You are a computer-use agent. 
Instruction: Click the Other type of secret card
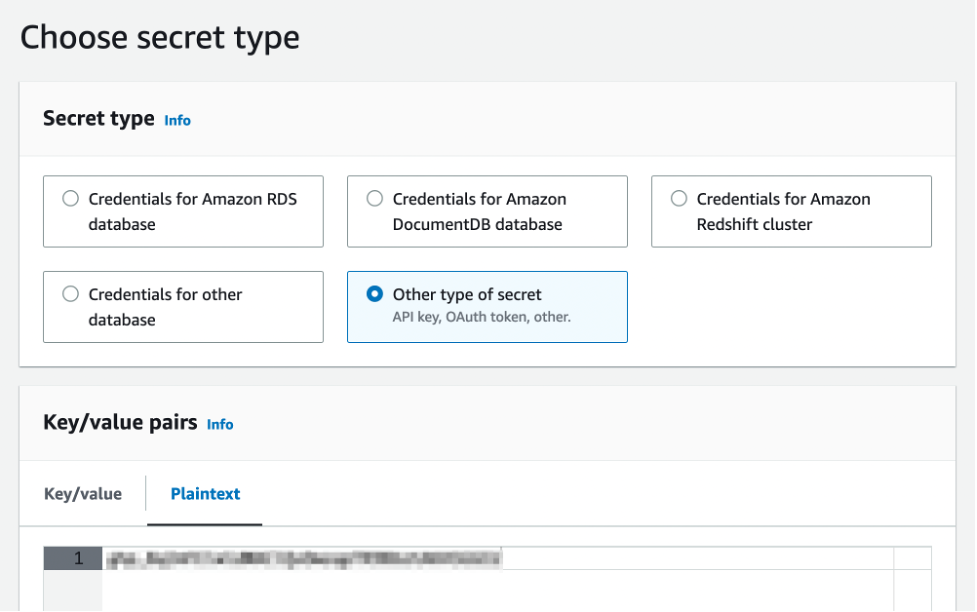pos(487,307)
